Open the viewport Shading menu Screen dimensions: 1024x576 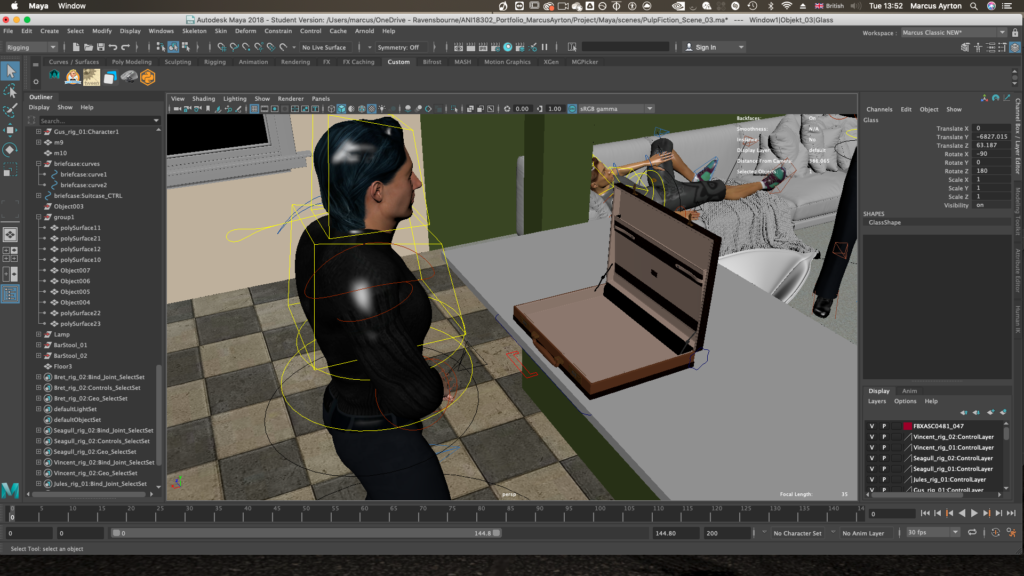pos(203,99)
